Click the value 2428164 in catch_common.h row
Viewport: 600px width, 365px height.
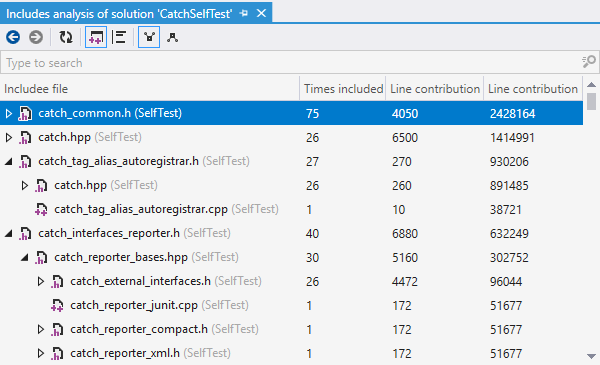click(512, 114)
